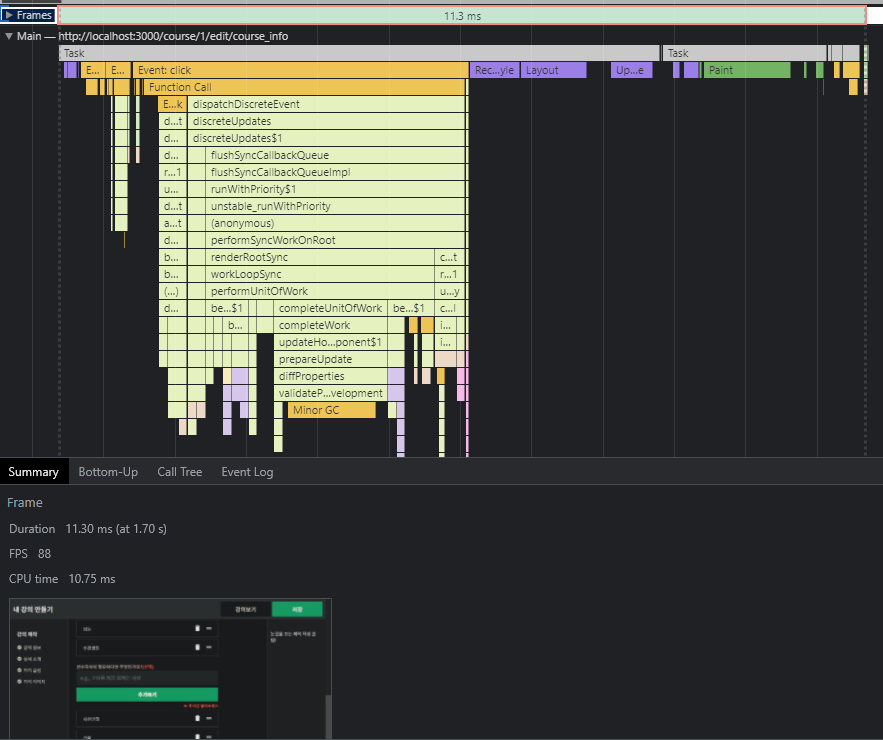Image resolution: width=883 pixels, height=740 pixels.
Task: Click the Event: click entry
Action: (301, 70)
